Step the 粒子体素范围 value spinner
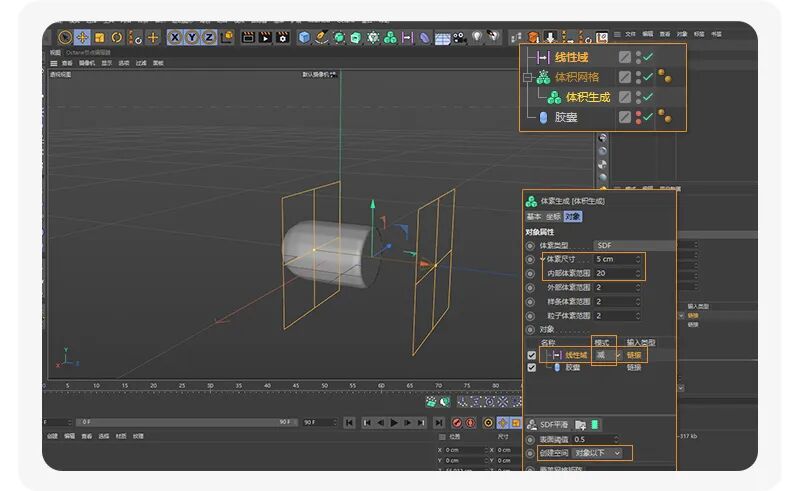The height and width of the screenshot is (491, 800). point(637,316)
